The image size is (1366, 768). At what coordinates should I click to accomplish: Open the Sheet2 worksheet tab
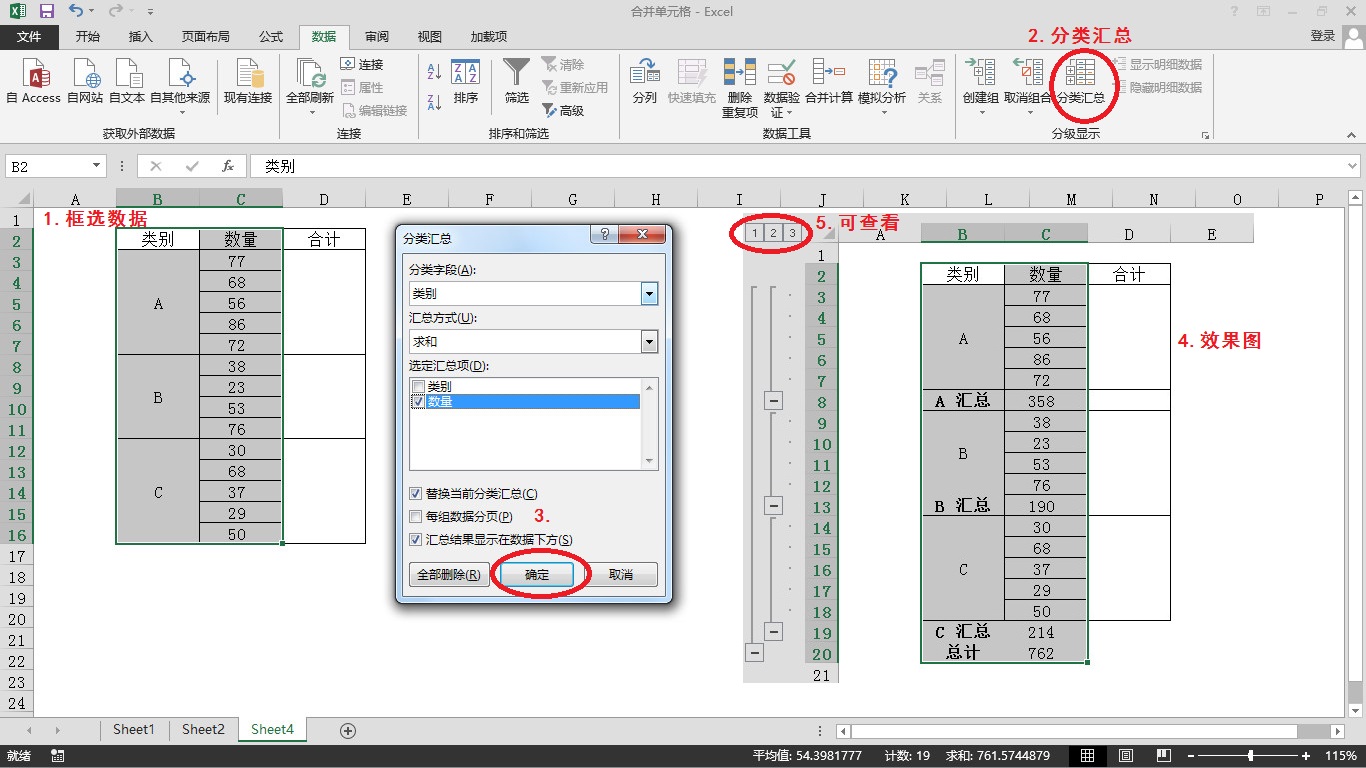[203, 730]
